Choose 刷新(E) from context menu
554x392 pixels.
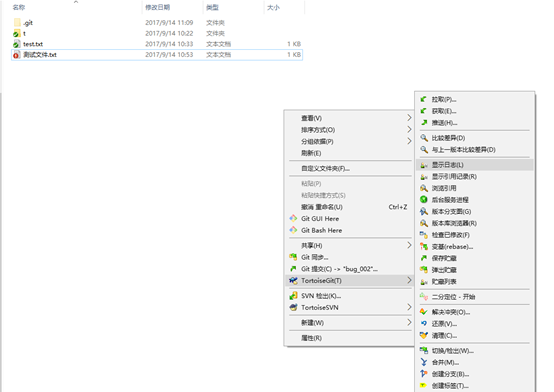pyautogui.click(x=349, y=153)
